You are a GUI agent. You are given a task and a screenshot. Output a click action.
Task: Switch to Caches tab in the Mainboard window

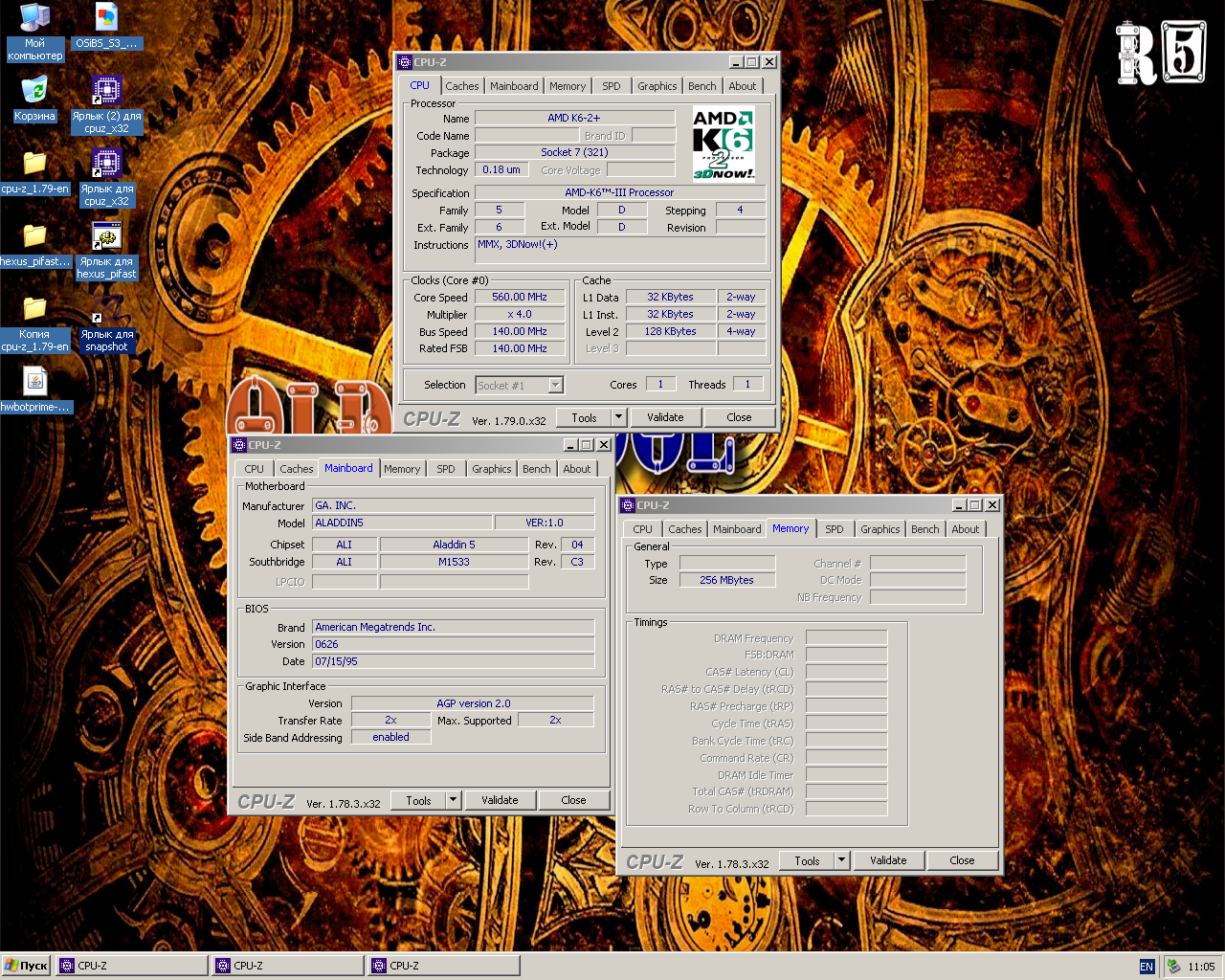(x=296, y=469)
